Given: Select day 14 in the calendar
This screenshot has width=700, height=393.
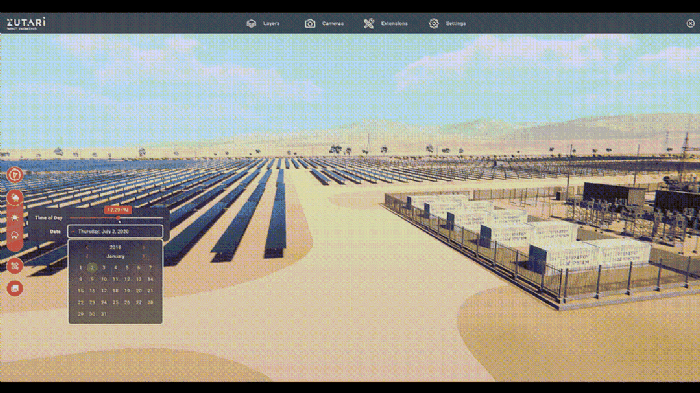Looking at the screenshot, I should pos(150,279).
